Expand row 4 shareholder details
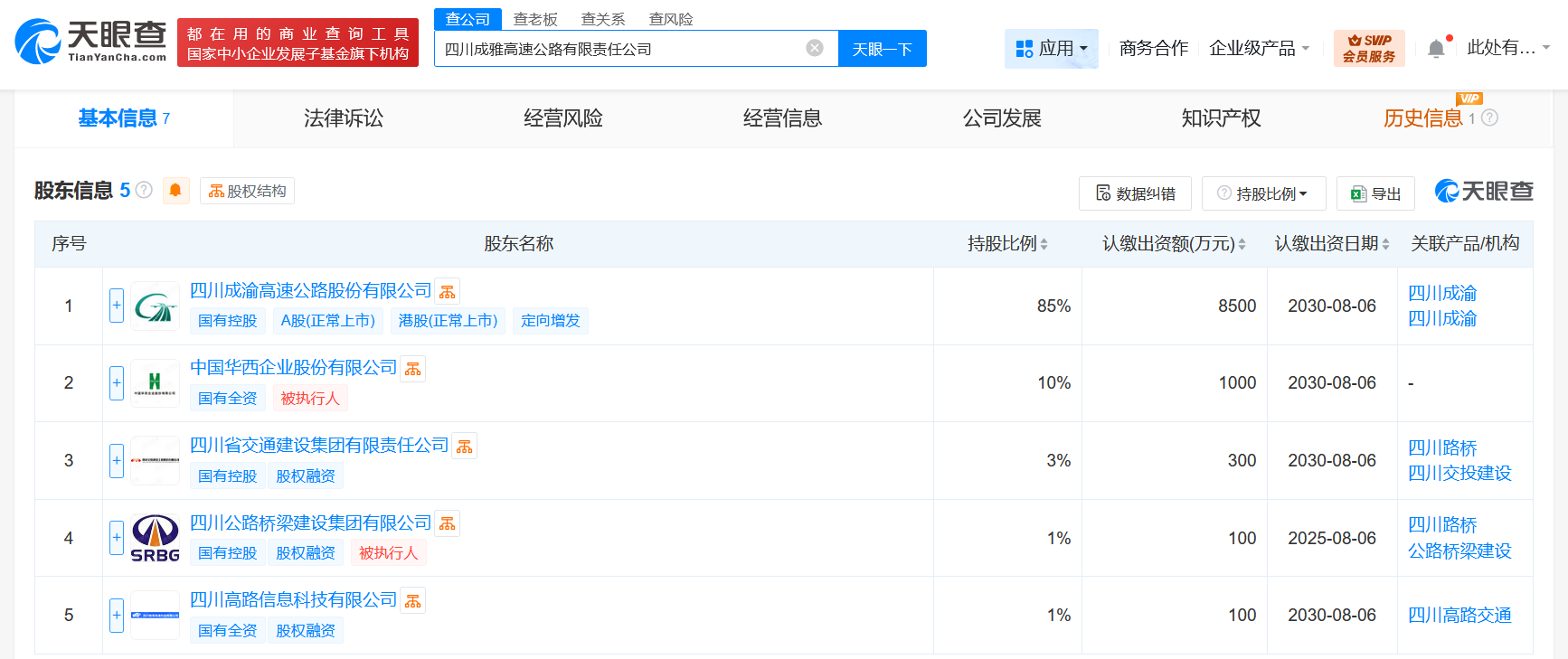The height and width of the screenshot is (659, 1568). tap(117, 538)
